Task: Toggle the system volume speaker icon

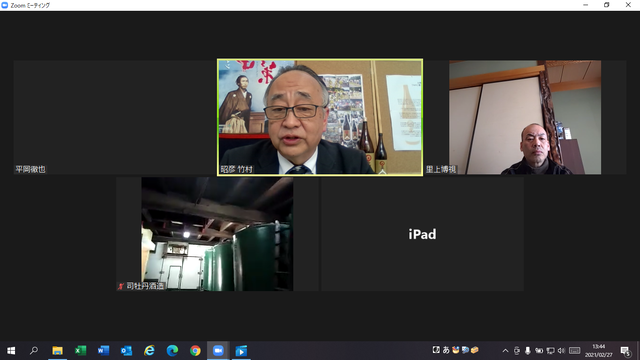Action: (561, 351)
